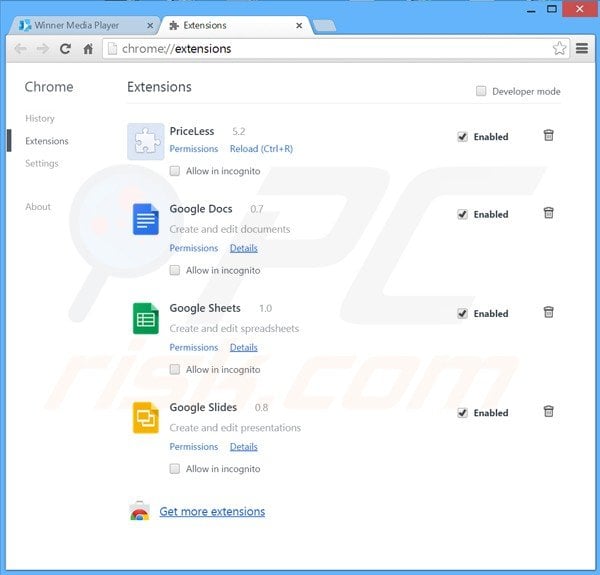Click 'Create and edit presentations' description
600x575 pixels.
coord(235,427)
